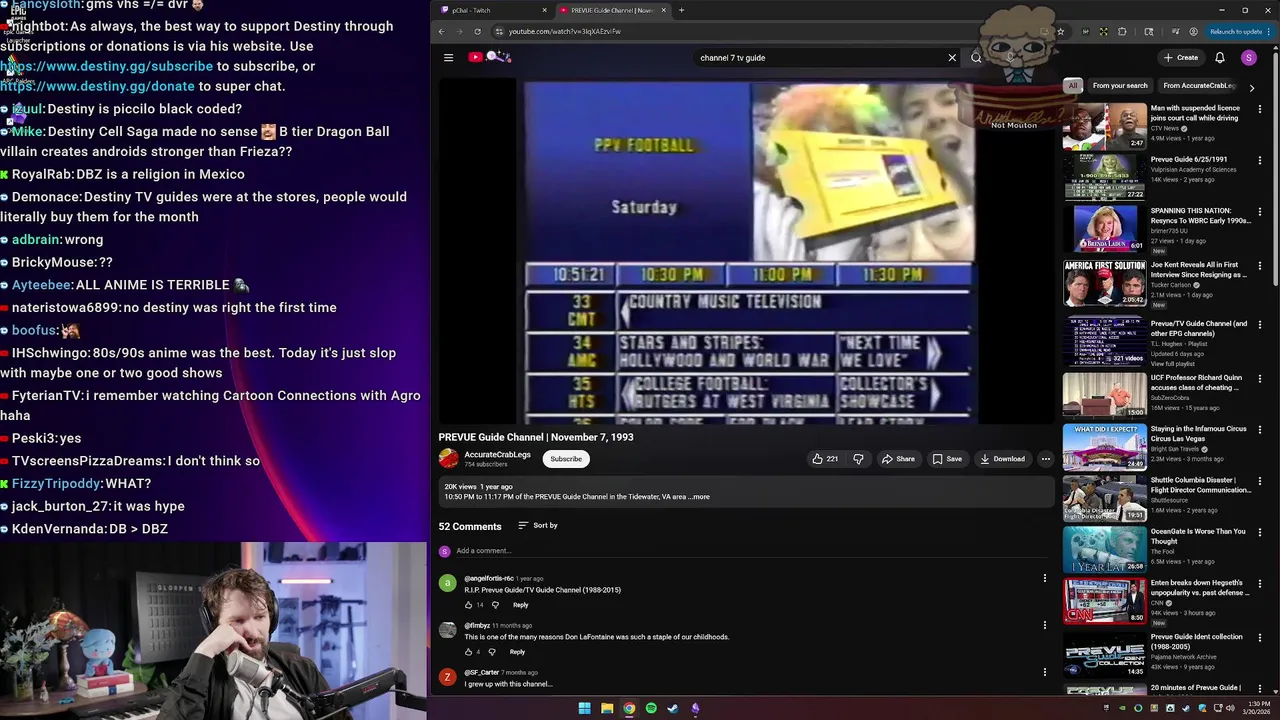Open Steam from the taskbar

tap(673, 708)
